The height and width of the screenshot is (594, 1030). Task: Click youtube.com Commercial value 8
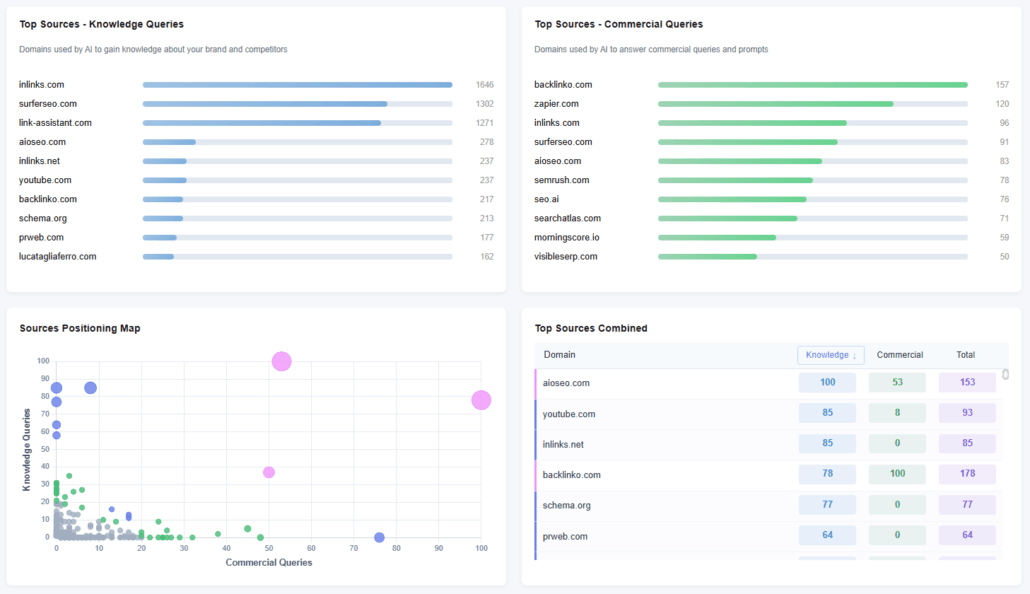pyautogui.click(x=897, y=413)
